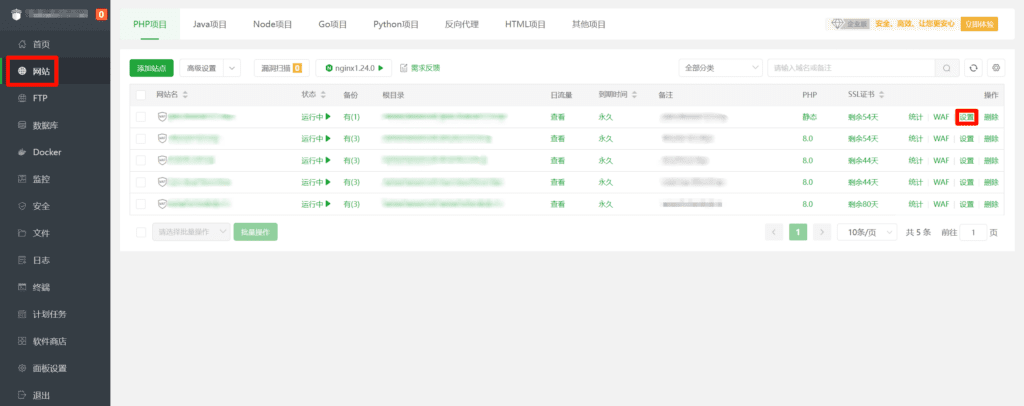Click the orange 立即体验 button

(980, 23)
